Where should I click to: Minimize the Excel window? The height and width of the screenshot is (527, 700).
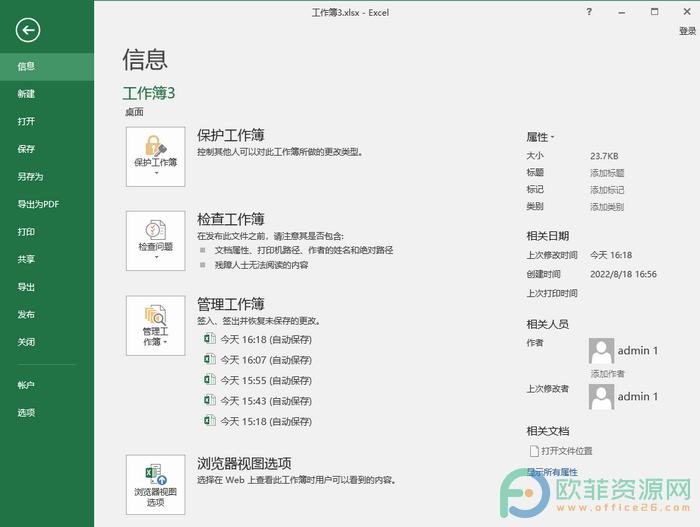(x=621, y=13)
